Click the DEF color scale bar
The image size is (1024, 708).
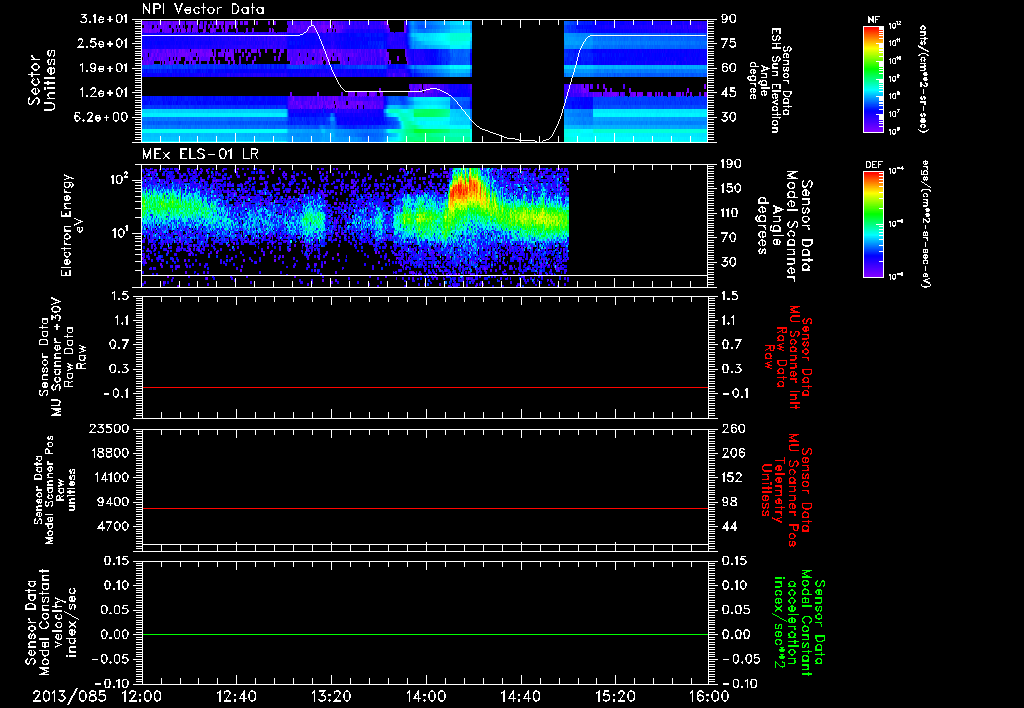[x=873, y=224]
